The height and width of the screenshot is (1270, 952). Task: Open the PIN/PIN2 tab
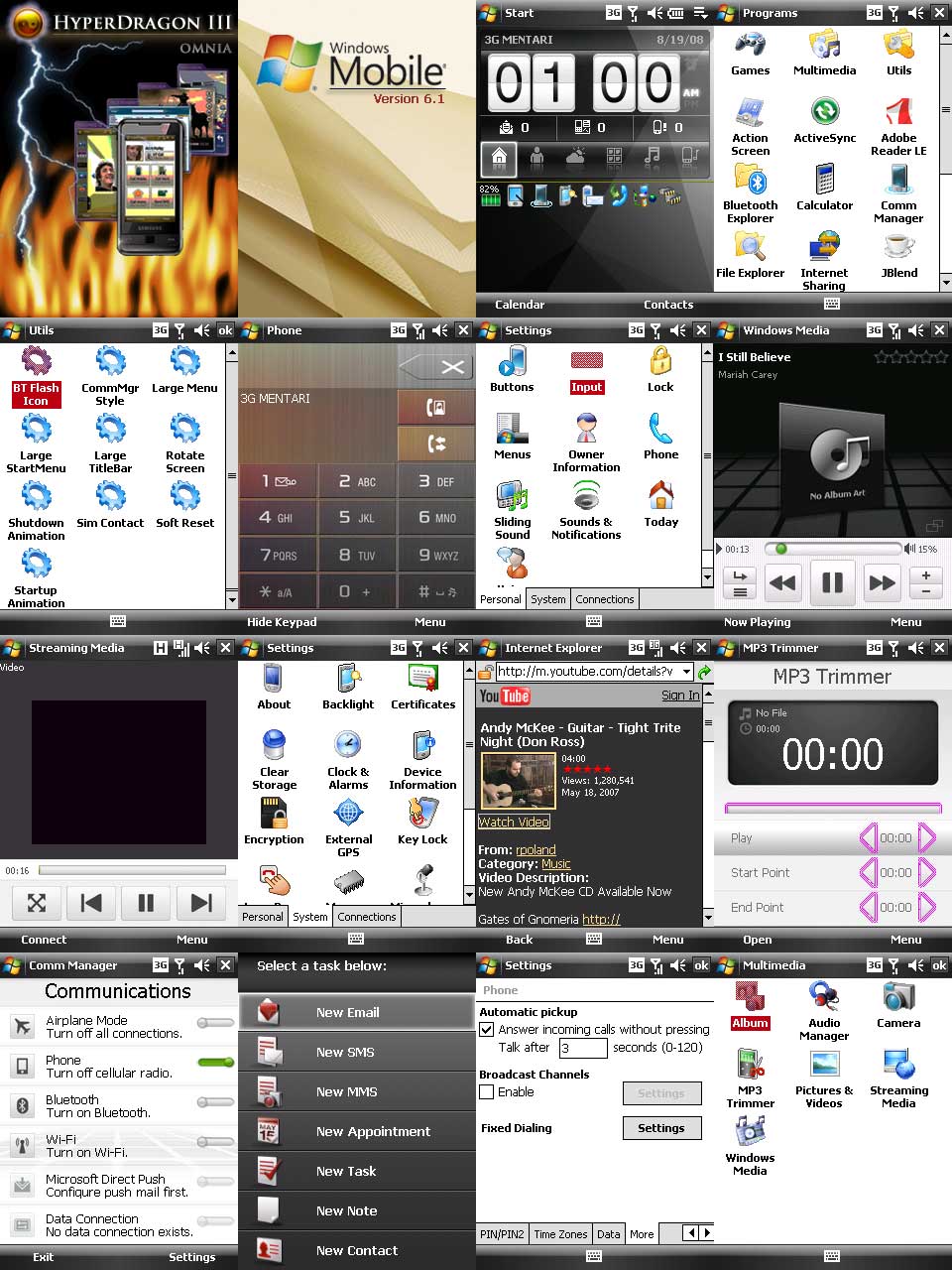coord(502,1234)
